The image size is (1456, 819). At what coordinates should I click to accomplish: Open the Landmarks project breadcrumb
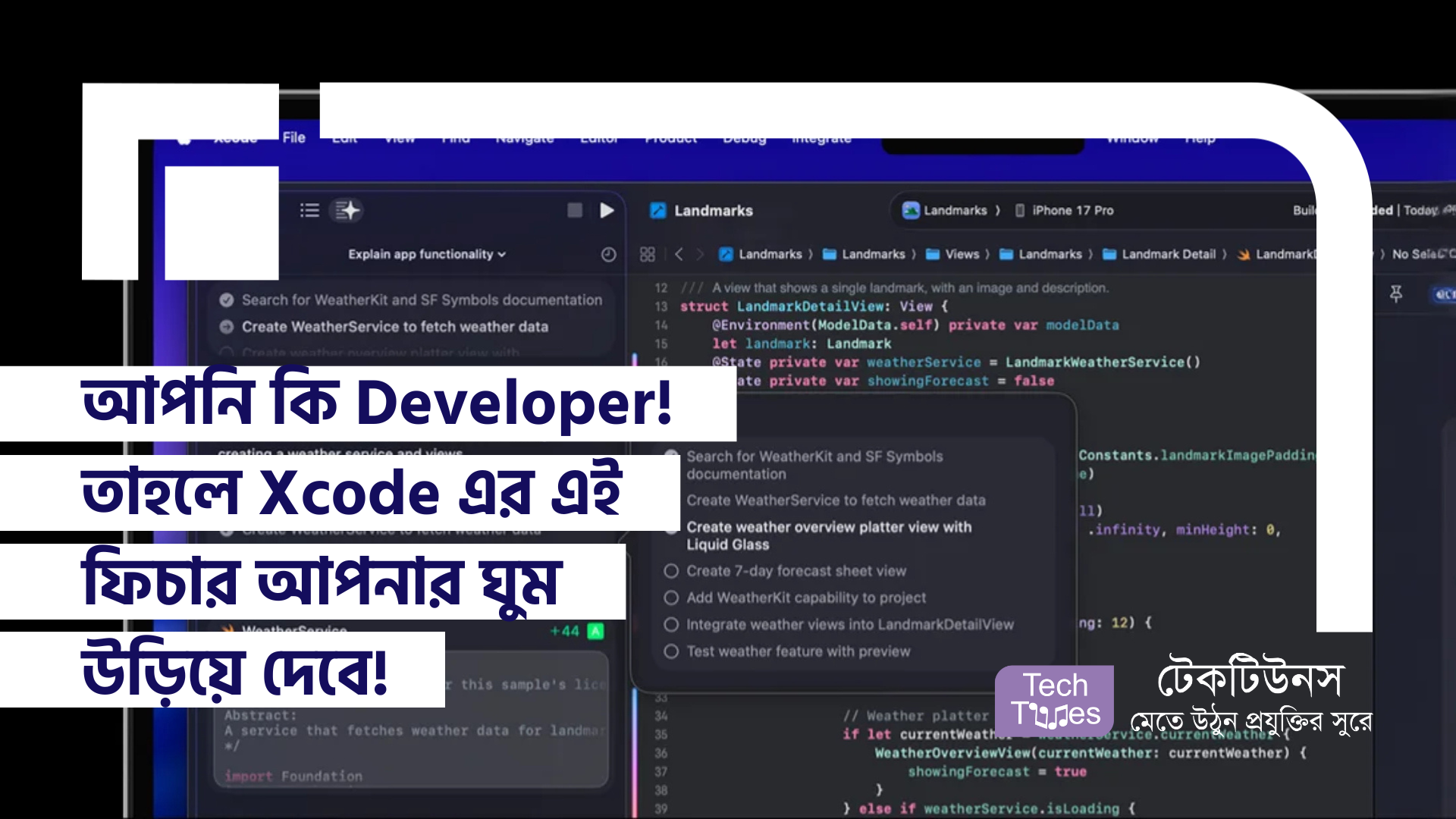pos(760,254)
